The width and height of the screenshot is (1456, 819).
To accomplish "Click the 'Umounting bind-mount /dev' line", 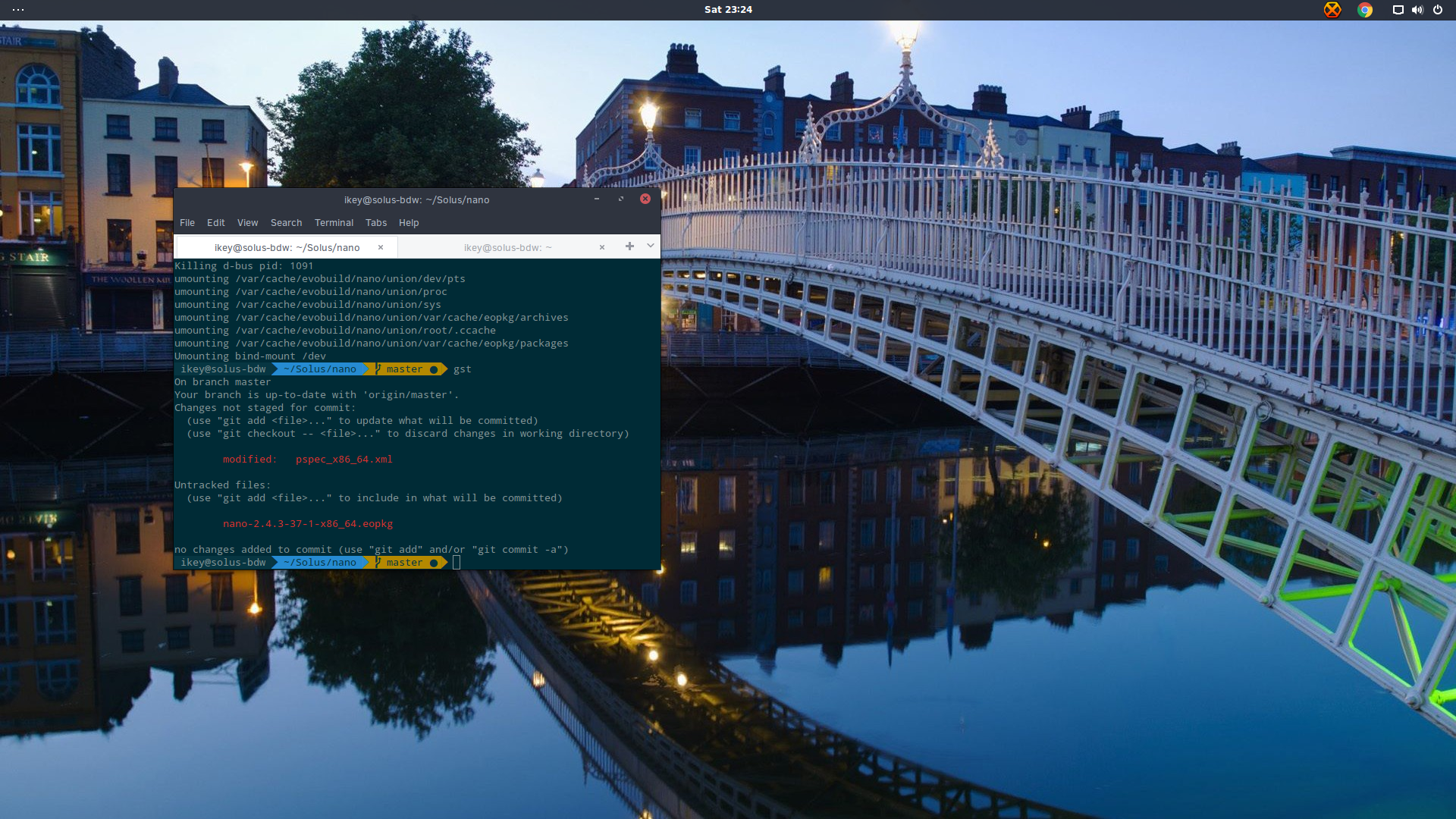I will 250,356.
